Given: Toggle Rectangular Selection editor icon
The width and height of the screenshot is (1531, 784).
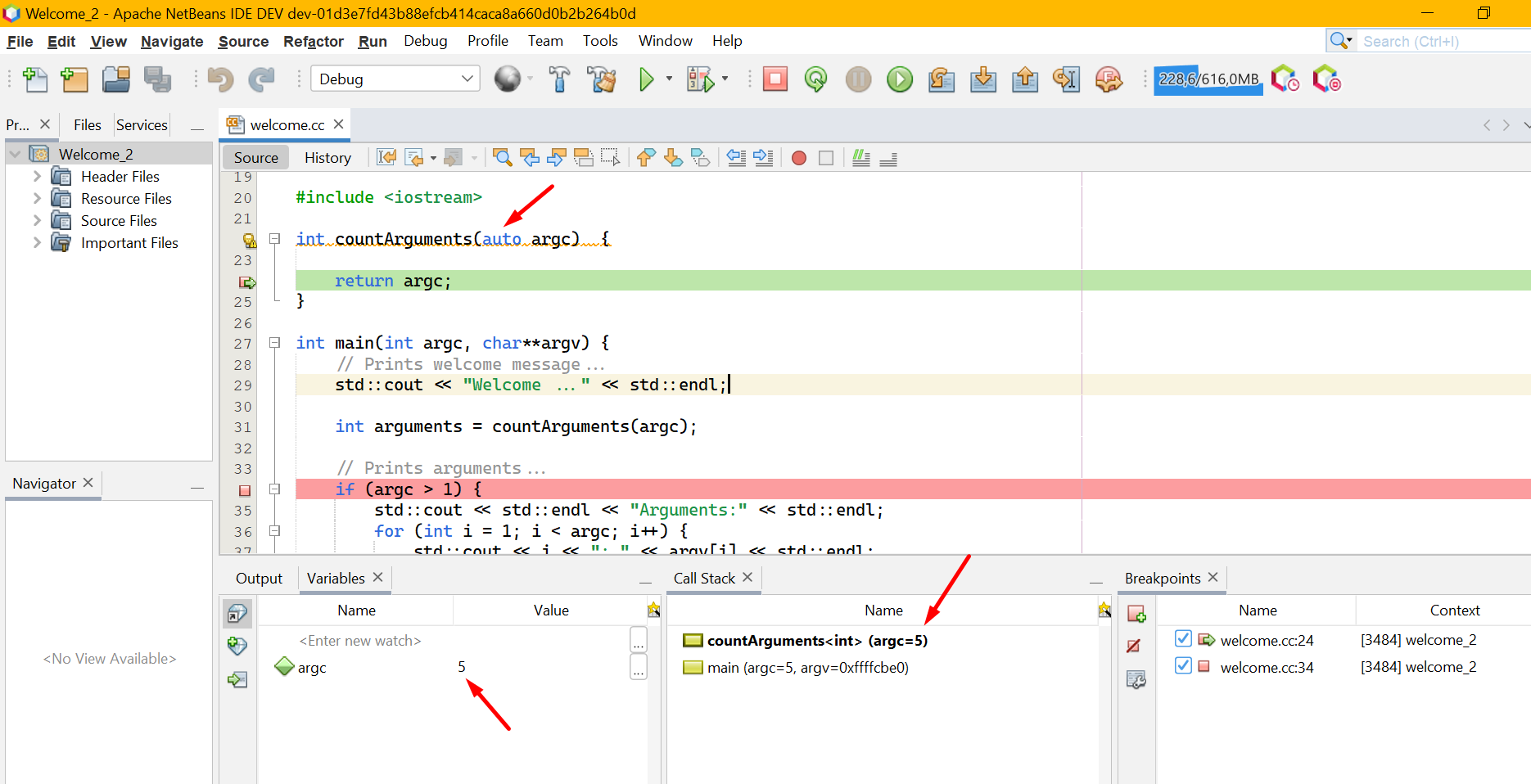Looking at the screenshot, I should click(610, 158).
